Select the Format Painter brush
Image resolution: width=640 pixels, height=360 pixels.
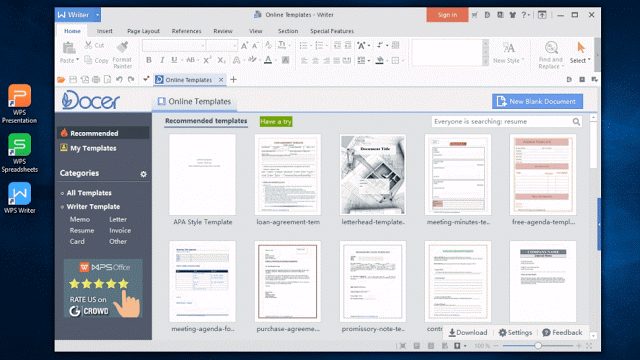122,47
